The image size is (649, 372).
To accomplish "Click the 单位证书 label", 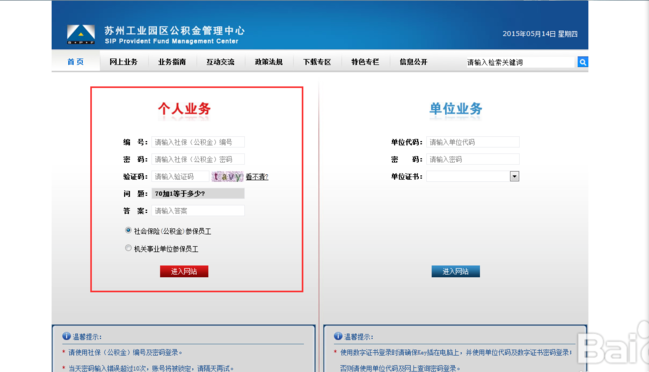I will tap(406, 177).
